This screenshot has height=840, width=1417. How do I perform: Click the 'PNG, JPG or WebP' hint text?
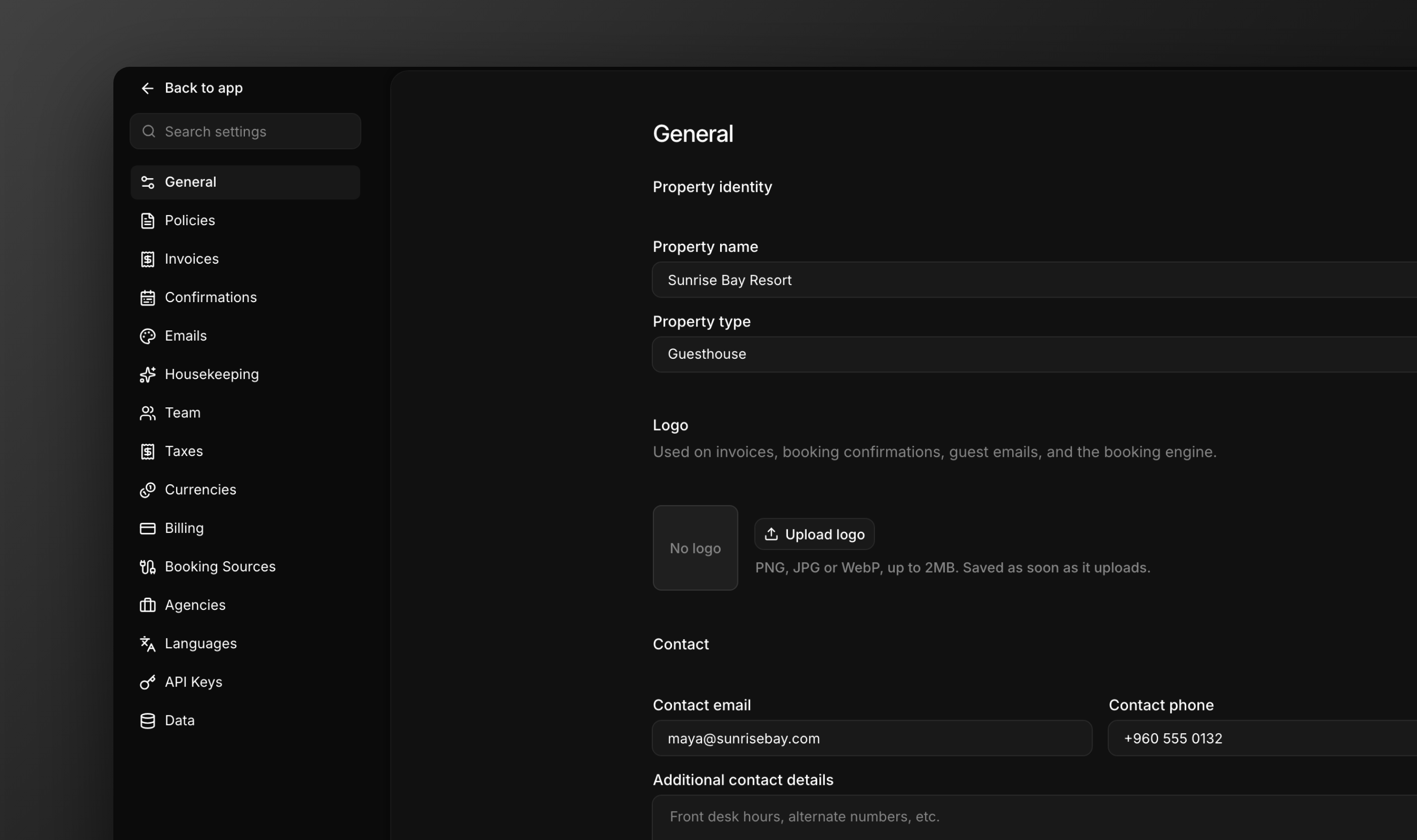click(953, 568)
